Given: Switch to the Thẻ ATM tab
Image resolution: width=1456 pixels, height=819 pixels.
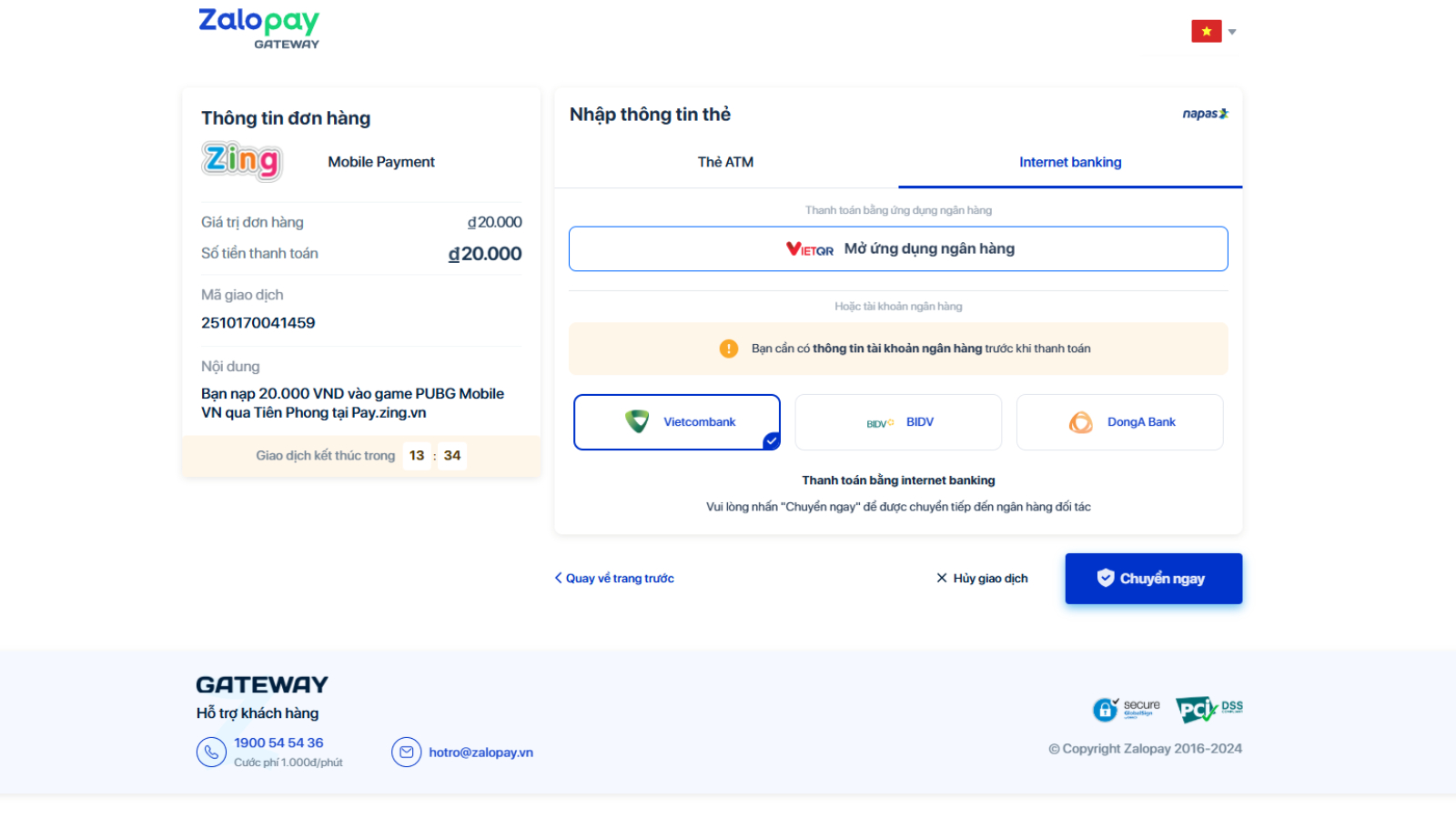Looking at the screenshot, I should 725,162.
